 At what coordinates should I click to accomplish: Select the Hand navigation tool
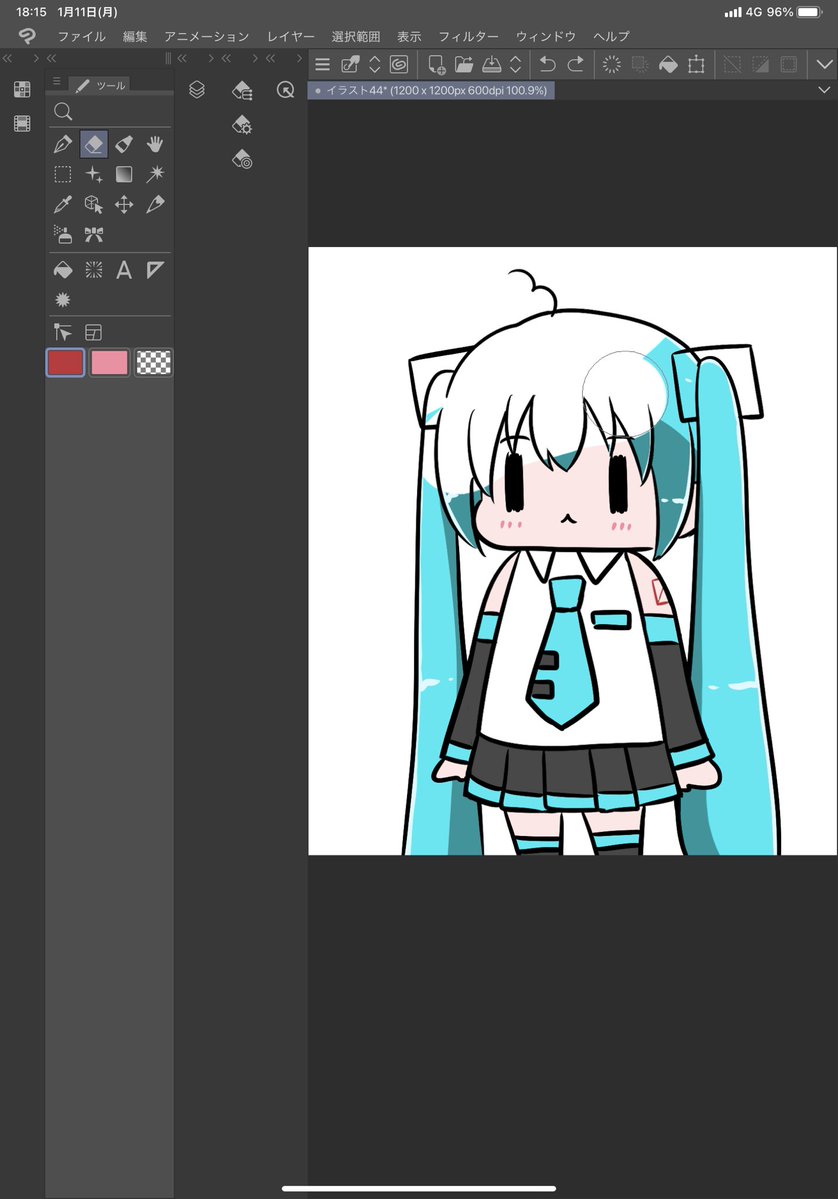coord(154,144)
